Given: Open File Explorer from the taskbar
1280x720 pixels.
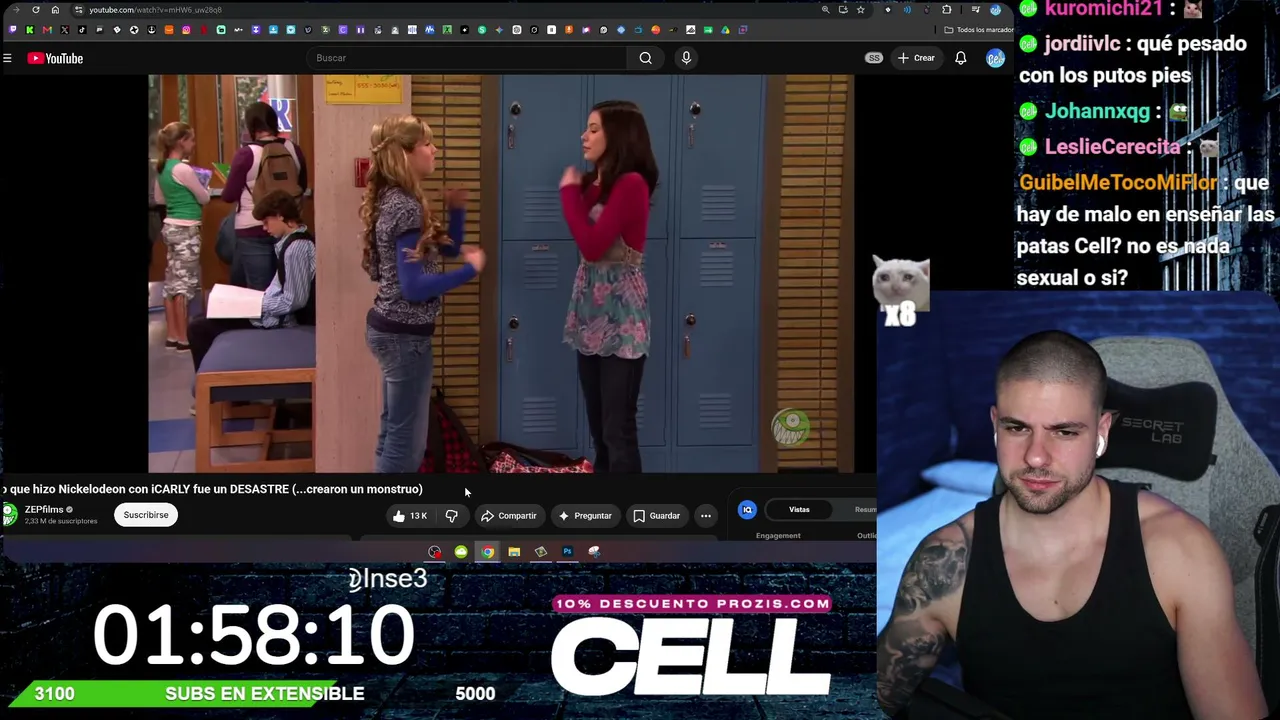Looking at the screenshot, I should coord(514,552).
